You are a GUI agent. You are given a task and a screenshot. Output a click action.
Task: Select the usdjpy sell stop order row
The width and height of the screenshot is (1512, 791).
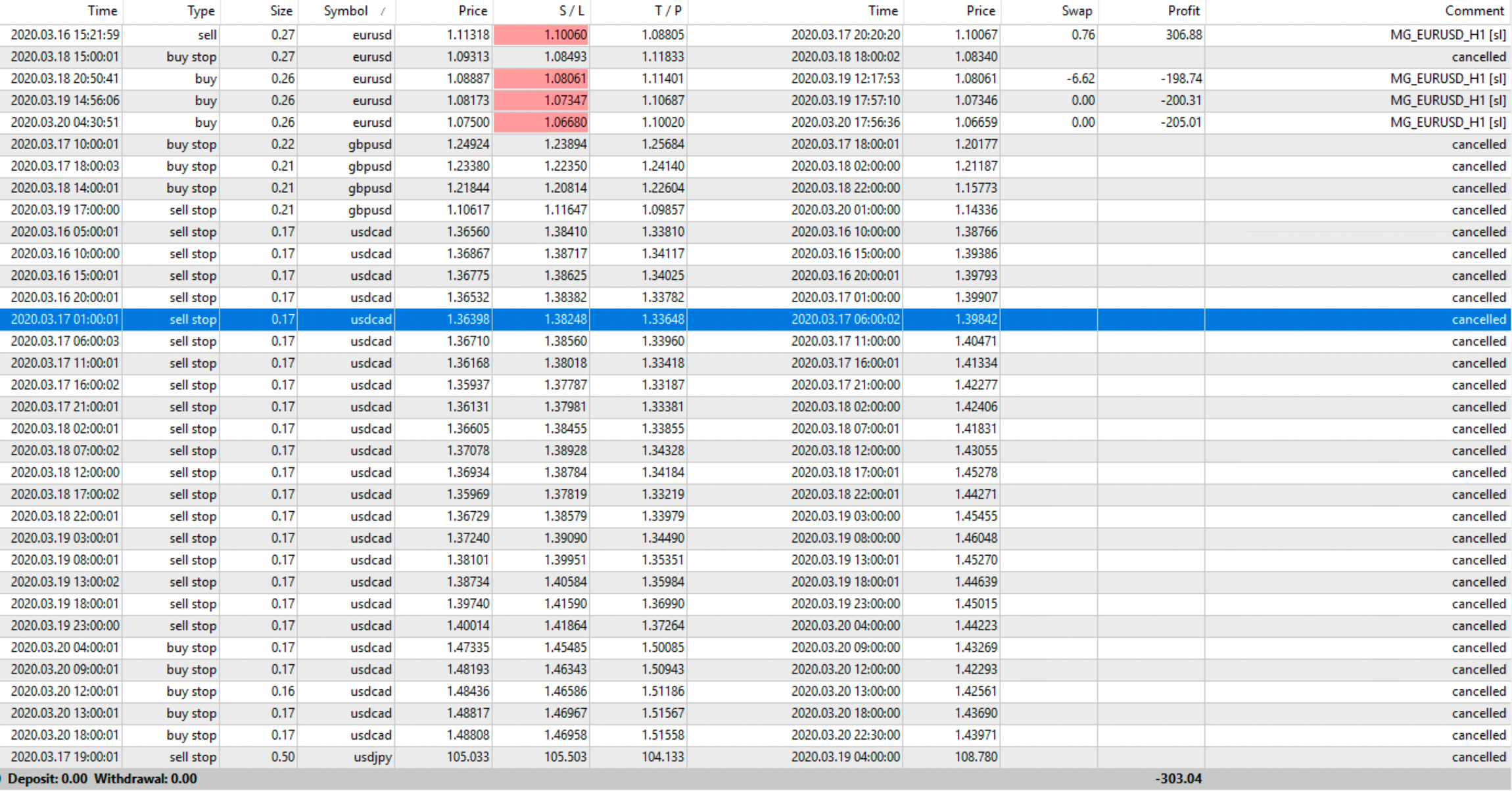[x=372, y=757]
